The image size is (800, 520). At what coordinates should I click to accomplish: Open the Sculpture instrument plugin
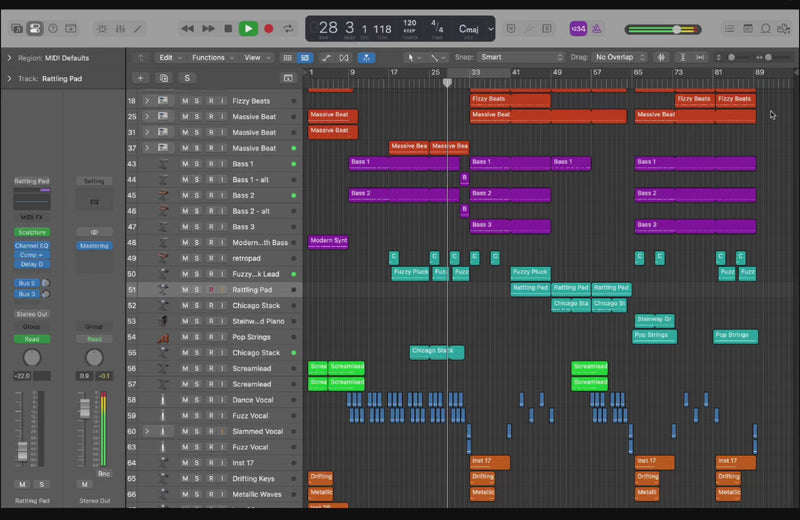[31, 232]
